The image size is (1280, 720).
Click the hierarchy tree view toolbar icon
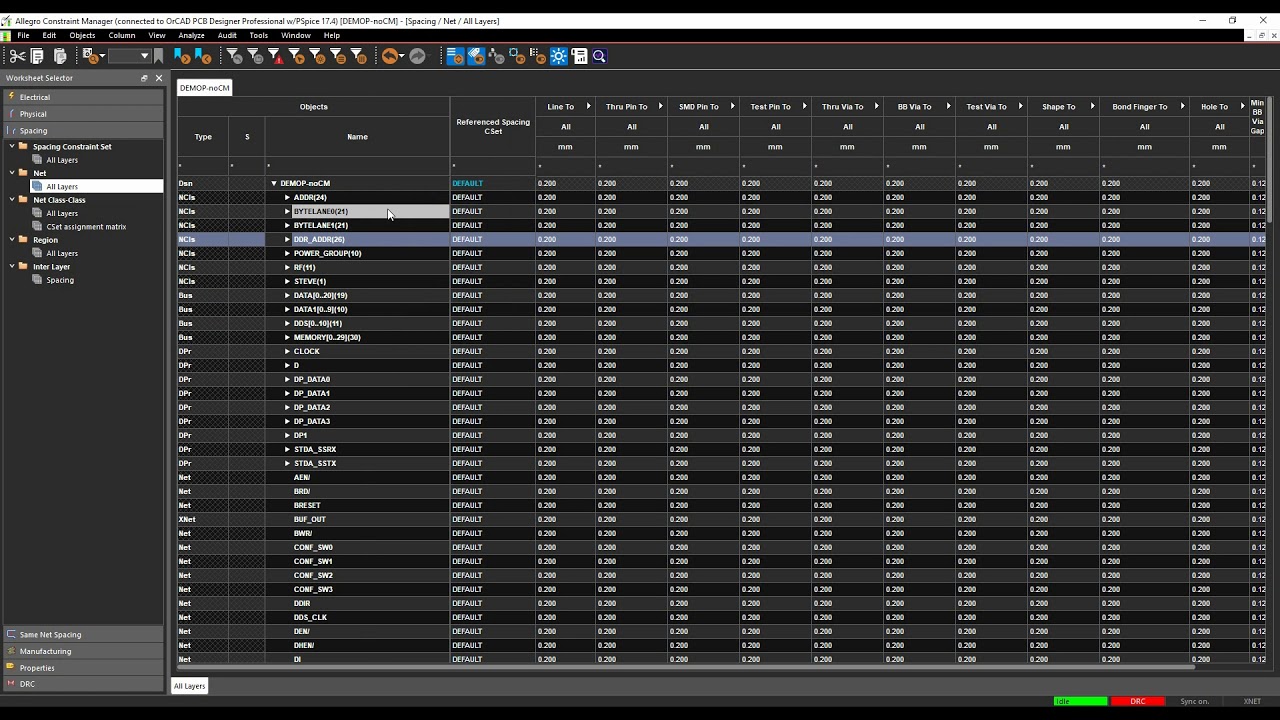pos(495,56)
